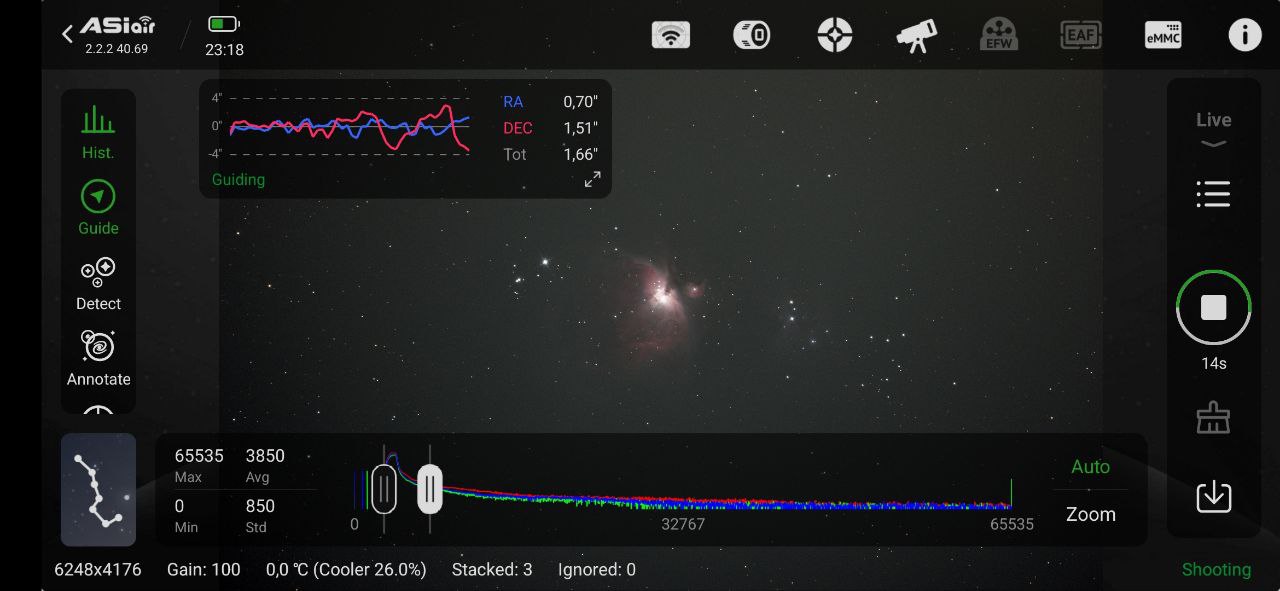The width and height of the screenshot is (1280, 591).
Task: Expand the Guiding graph to full size
Action: tap(592, 179)
